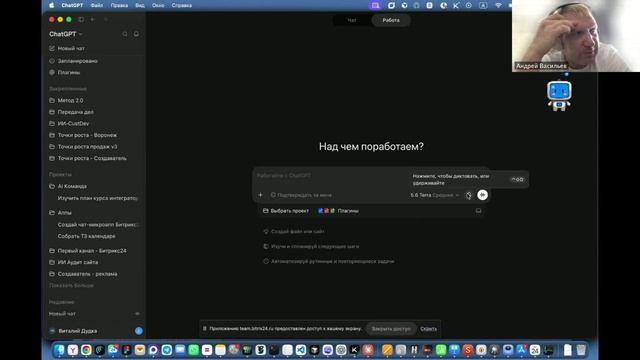Open project Точки роста - Воронеж
Viewport: 640px width, 360px height.
(x=83, y=135)
